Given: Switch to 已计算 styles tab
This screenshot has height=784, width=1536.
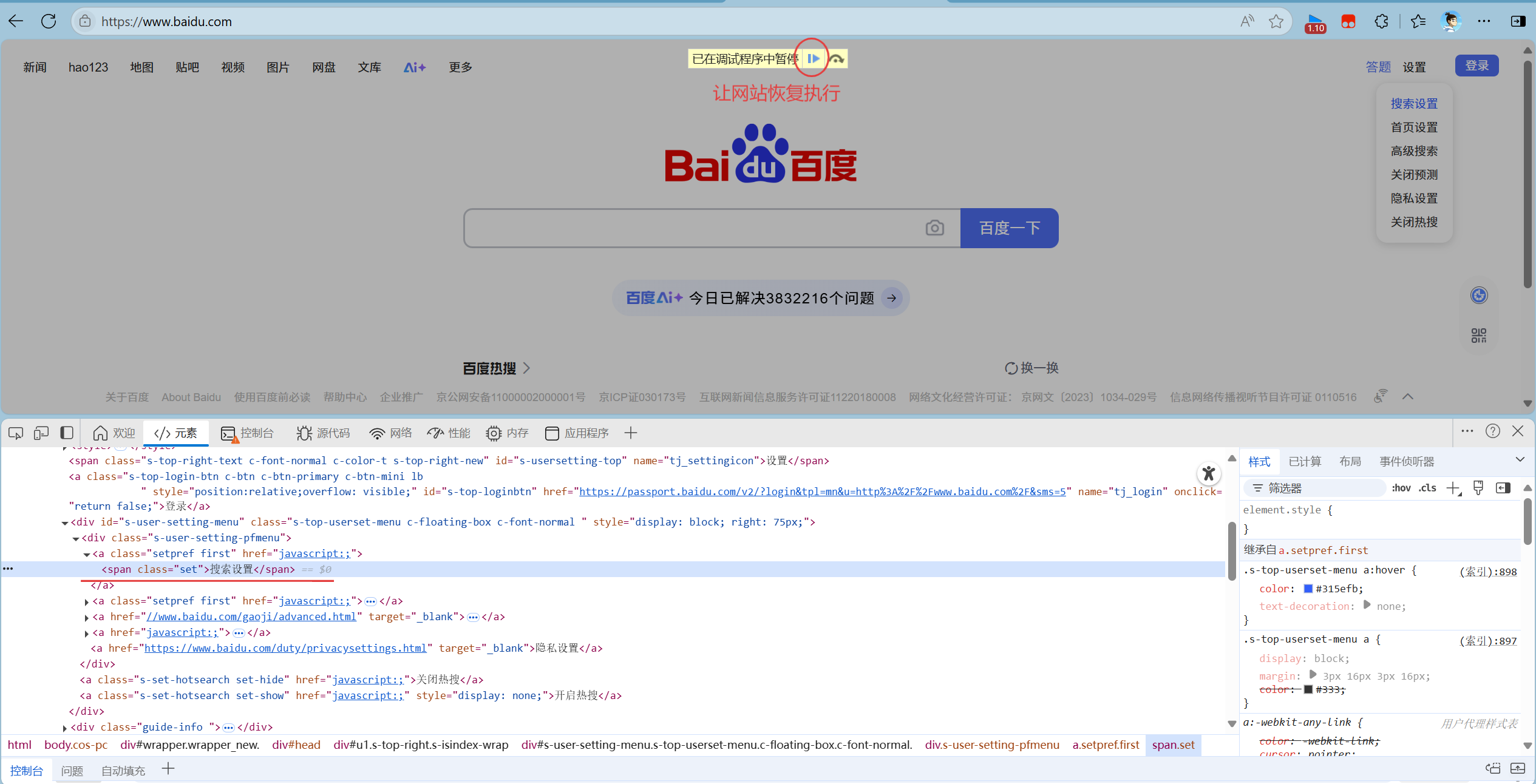Looking at the screenshot, I should coord(1305,462).
